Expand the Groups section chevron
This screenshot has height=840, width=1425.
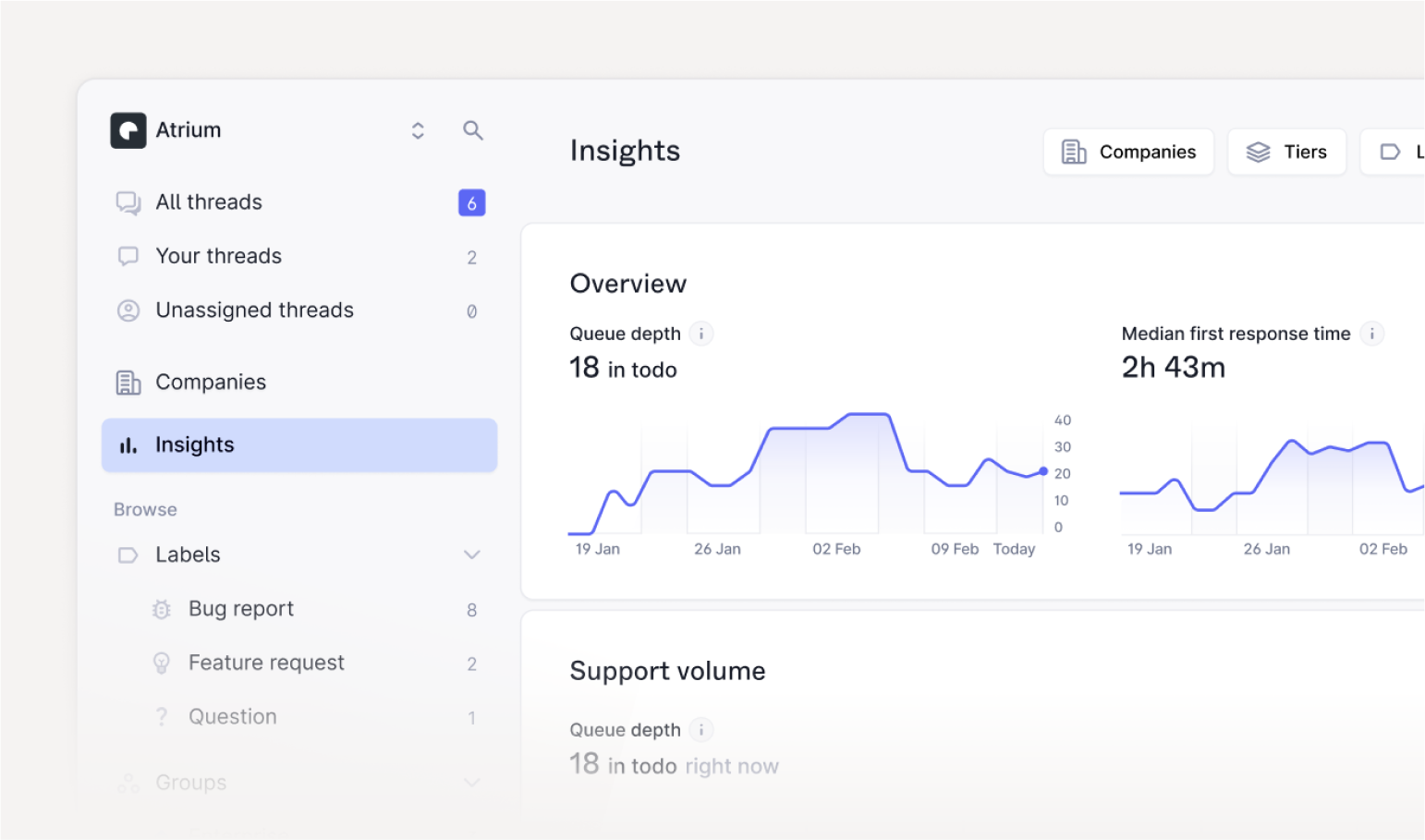point(471,783)
